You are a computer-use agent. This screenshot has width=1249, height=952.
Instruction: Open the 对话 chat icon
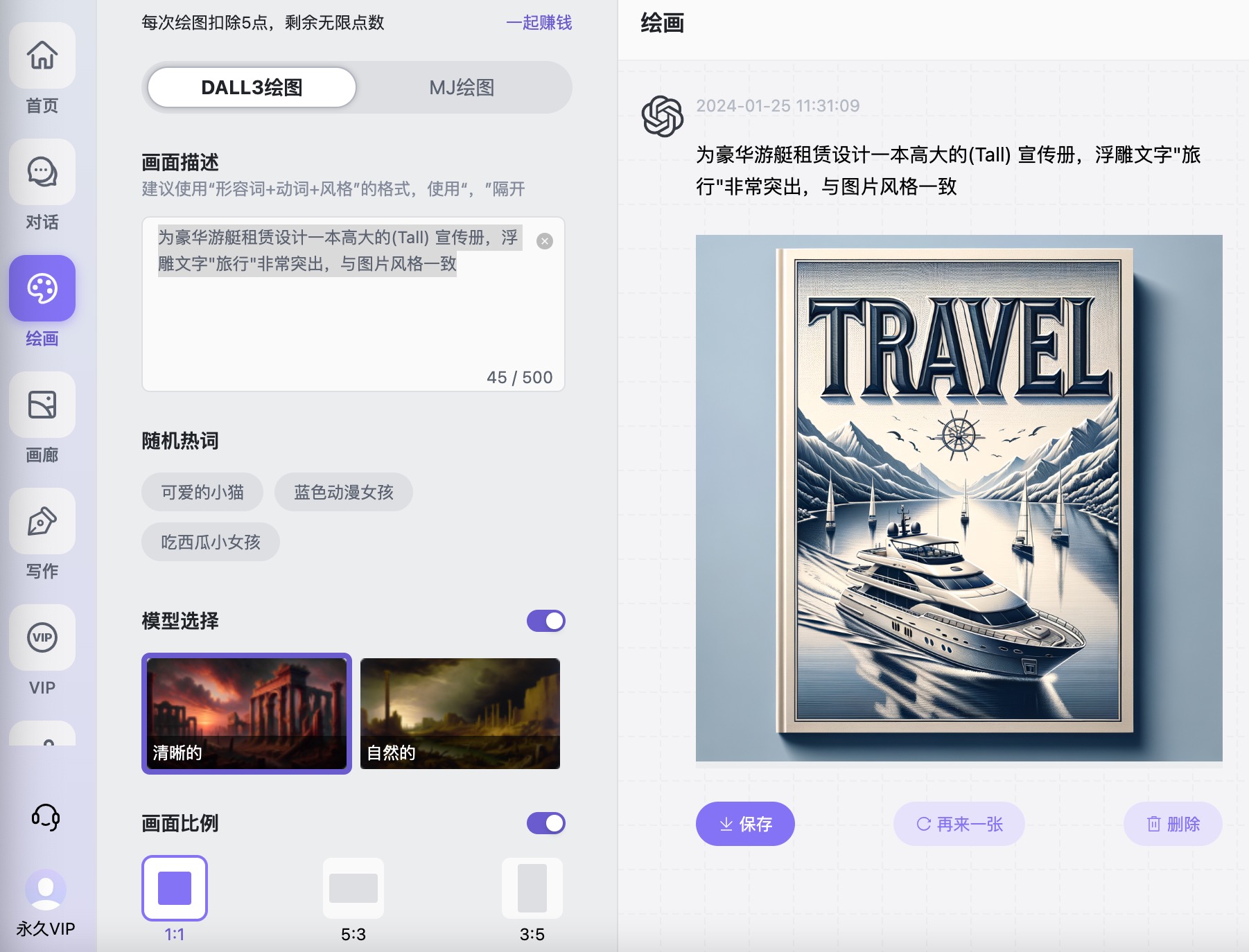[x=42, y=172]
